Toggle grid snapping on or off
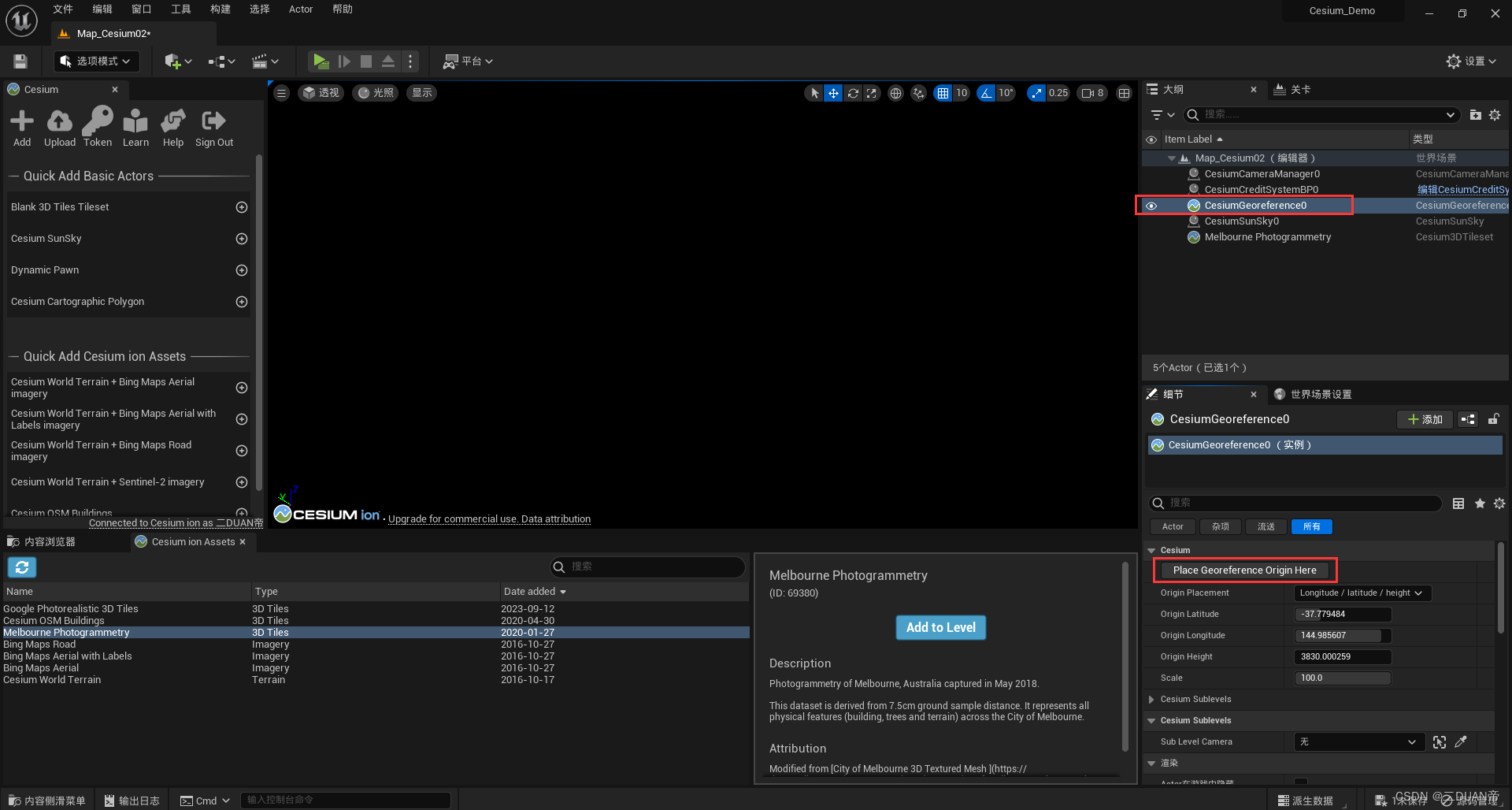The image size is (1512, 810). point(943,93)
